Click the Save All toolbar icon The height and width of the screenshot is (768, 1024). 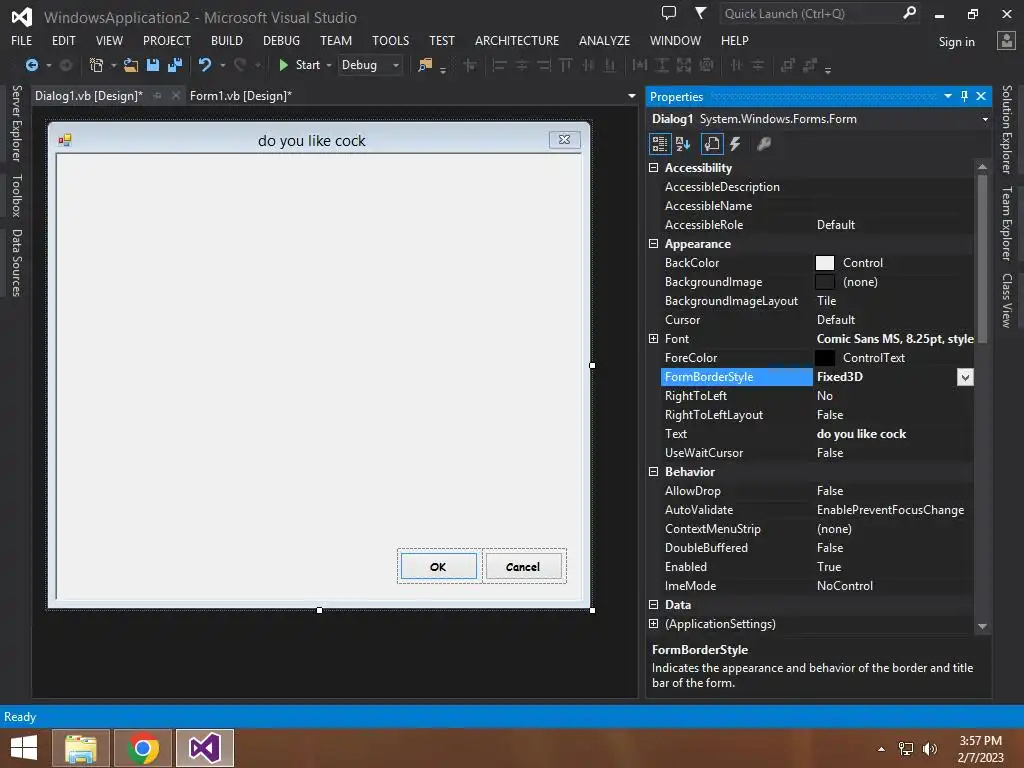coord(174,65)
